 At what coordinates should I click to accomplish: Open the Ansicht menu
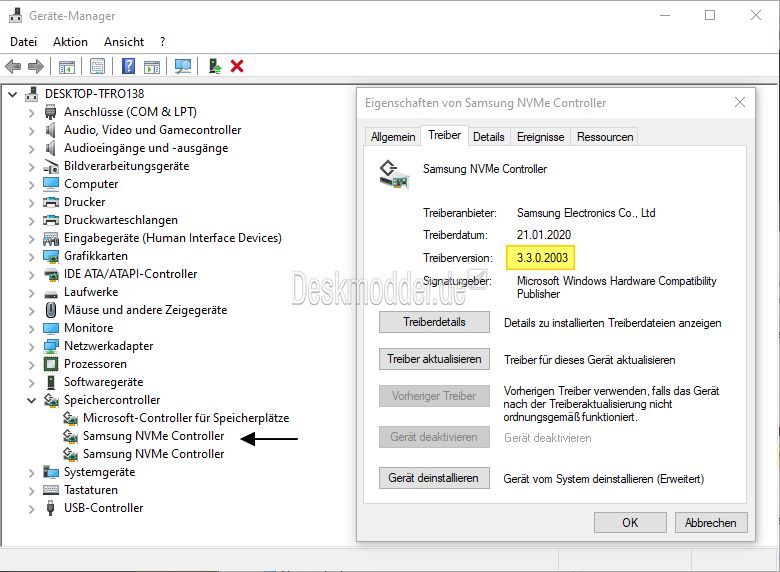[x=124, y=42]
